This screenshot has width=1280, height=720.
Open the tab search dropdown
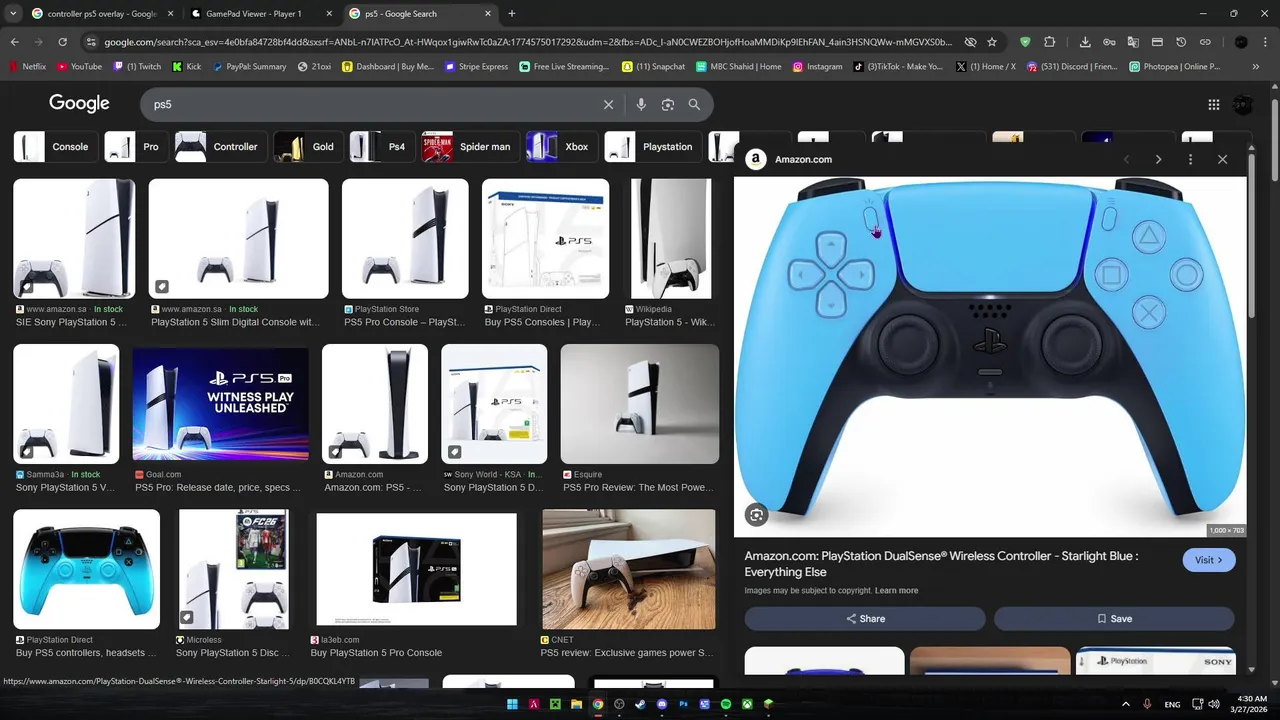pyautogui.click(x=13, y=14)
